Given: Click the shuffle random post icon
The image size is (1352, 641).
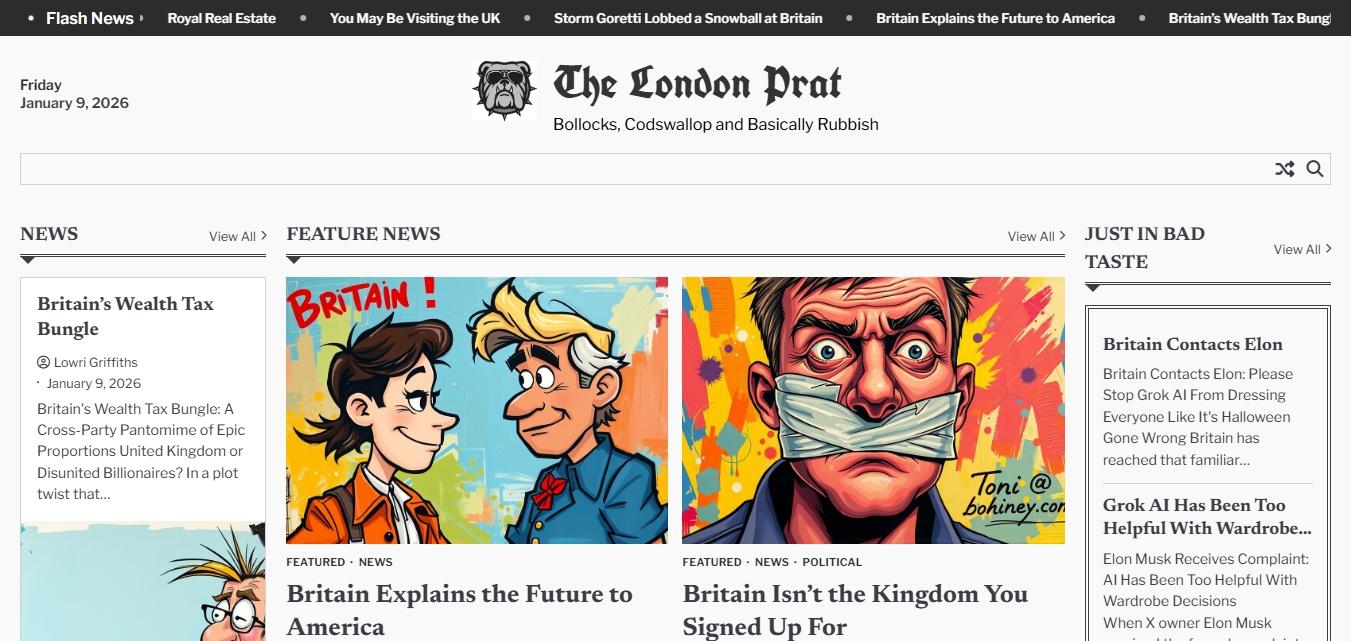Looking at the screenshot, I should [x=1285, y=169].
